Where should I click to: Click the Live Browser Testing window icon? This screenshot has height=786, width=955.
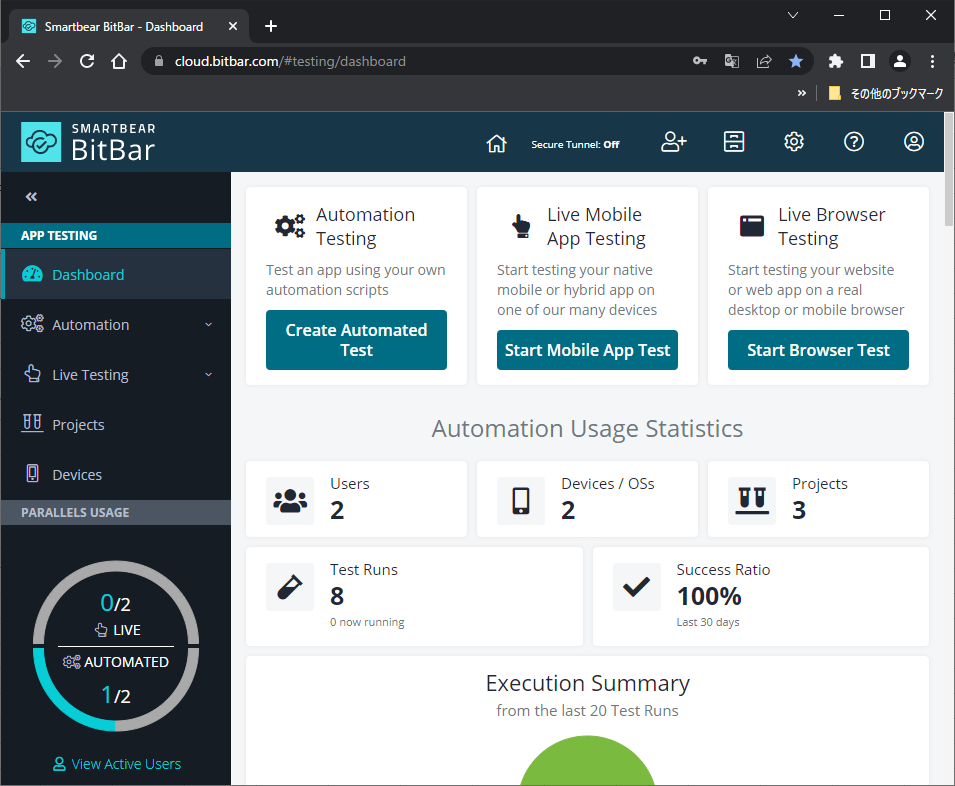752,226
